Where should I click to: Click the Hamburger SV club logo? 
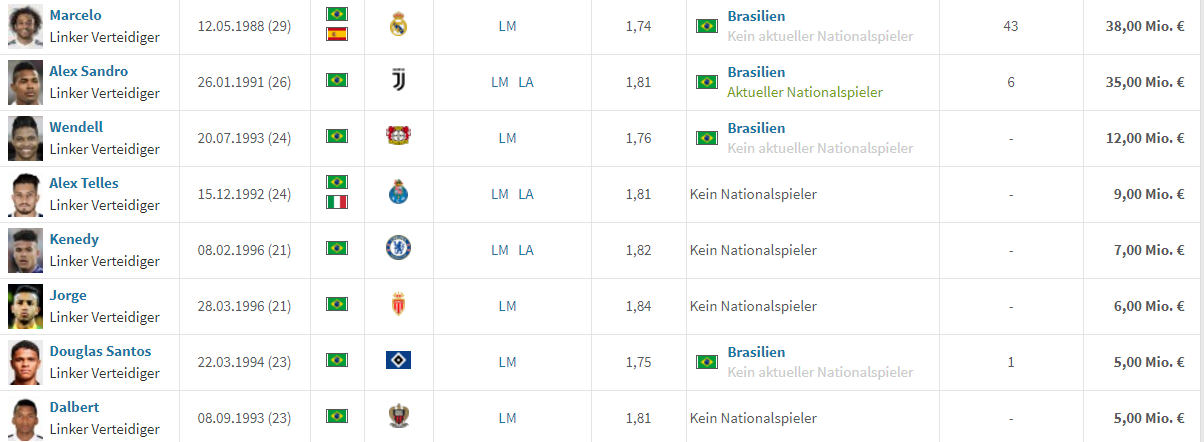point(399,360)
